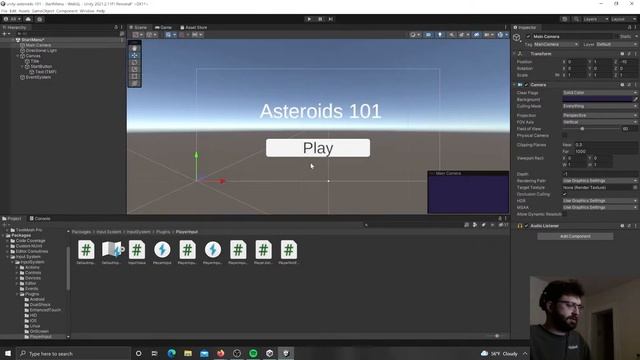Open the Tag MainCamera dropdown
This screenshot has width=640, height=360.
[x=556, y=44]
